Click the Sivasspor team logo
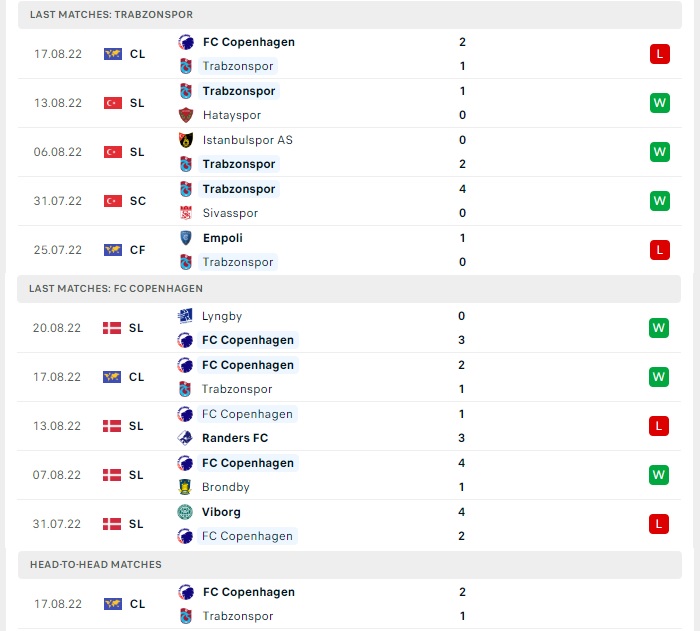Screen dimensions: 700x631 186,213
